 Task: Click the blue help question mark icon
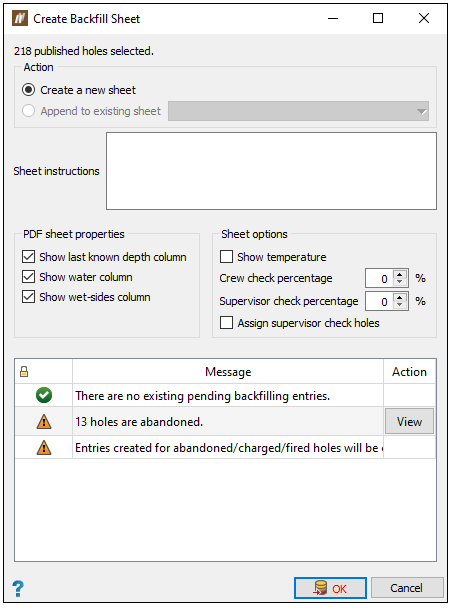(x=18, y=588)
